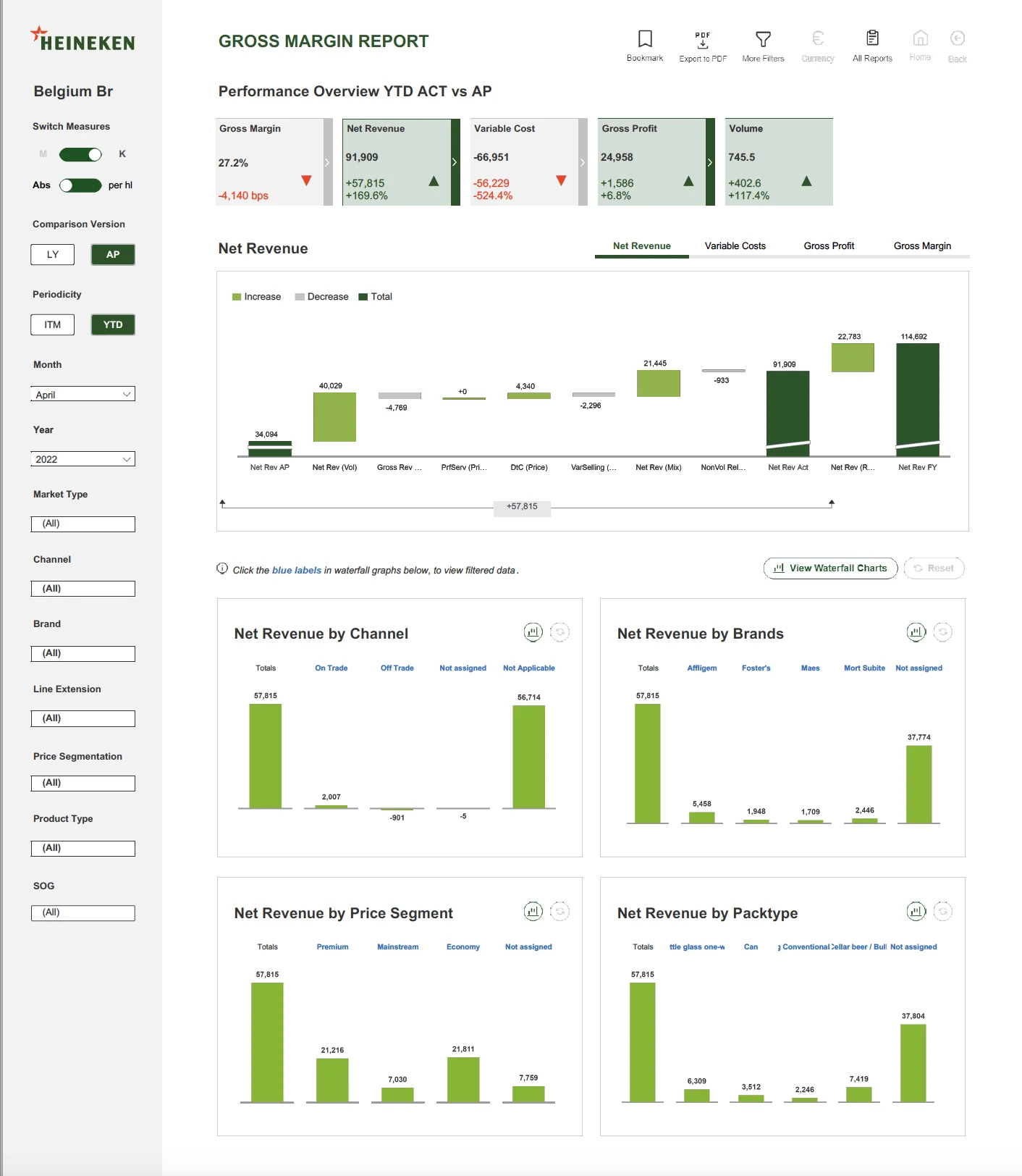This screenshot has height=1176, width=1022.
Task: Click the Bookmark icon
Action: click(x=645, y=38)
